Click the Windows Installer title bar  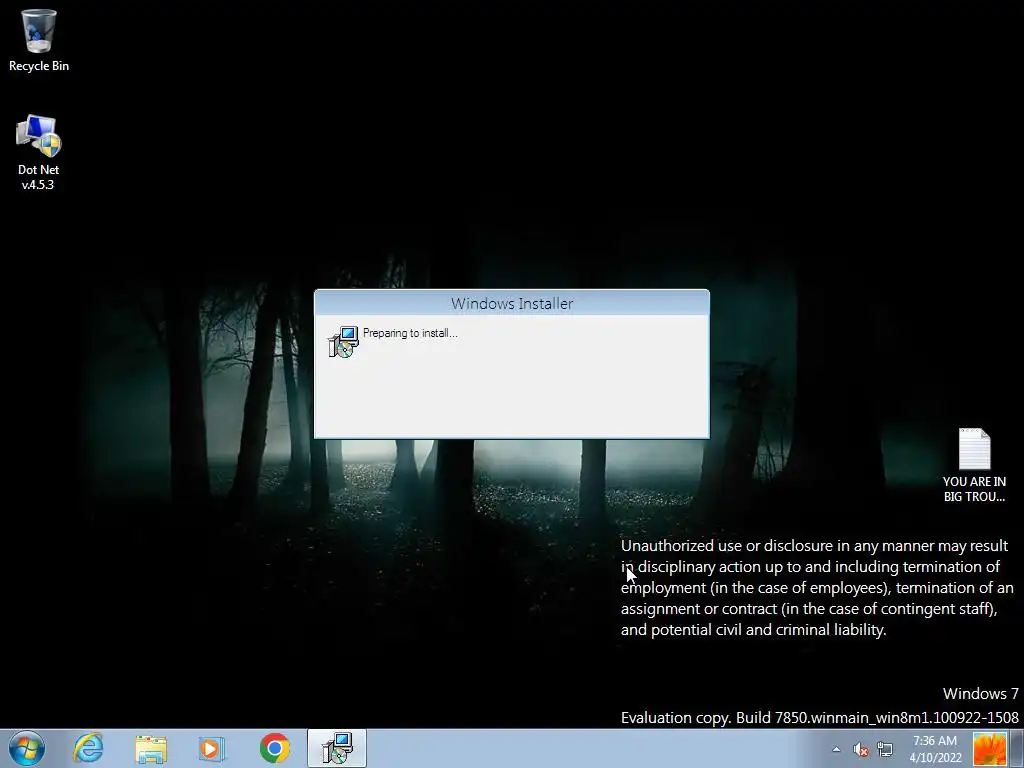click(511, 304)
